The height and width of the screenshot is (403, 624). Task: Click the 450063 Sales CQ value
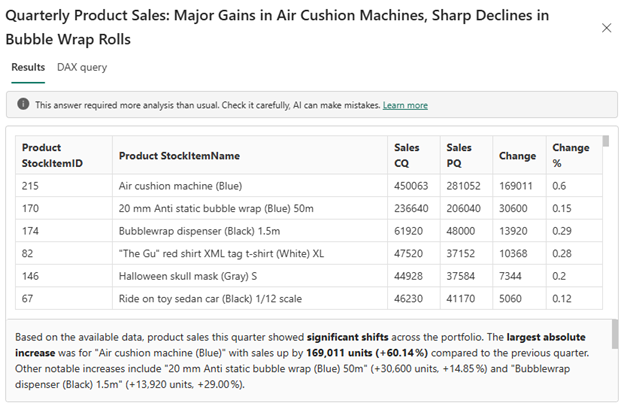tap(411, 186)
